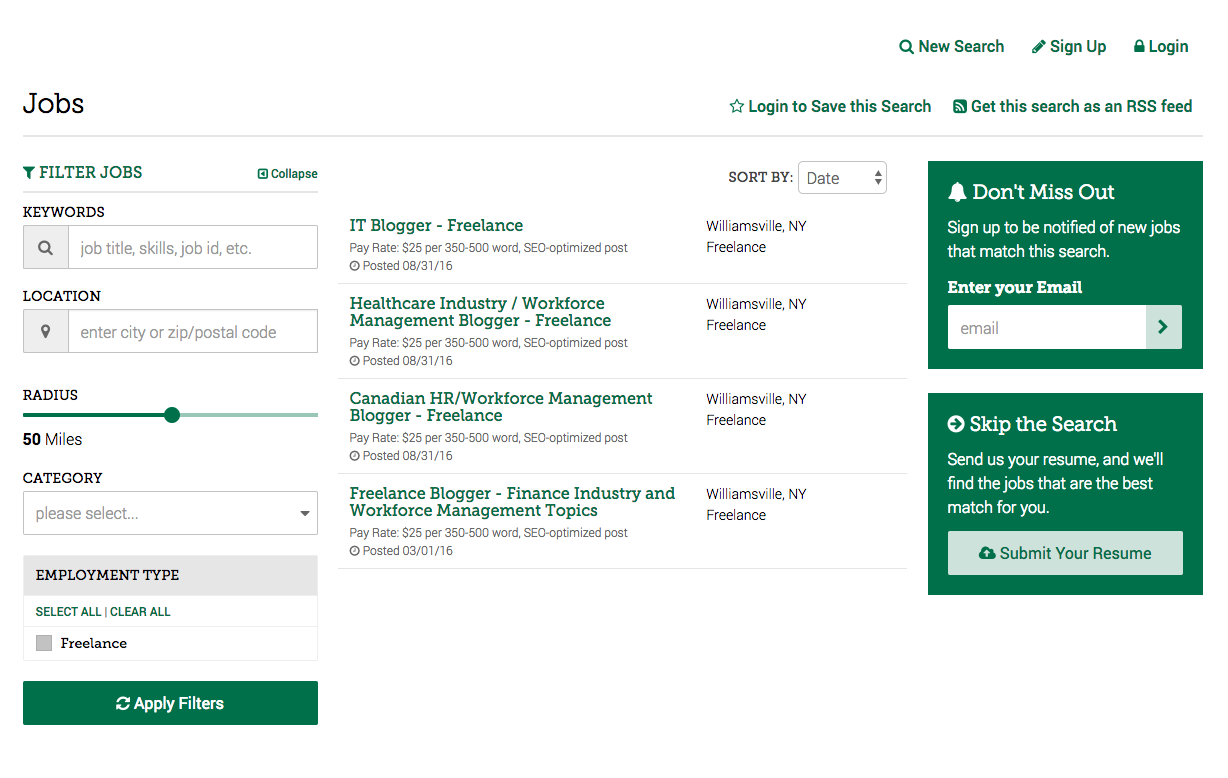Click the refresh icon on Apply Filters

[123, 703]
